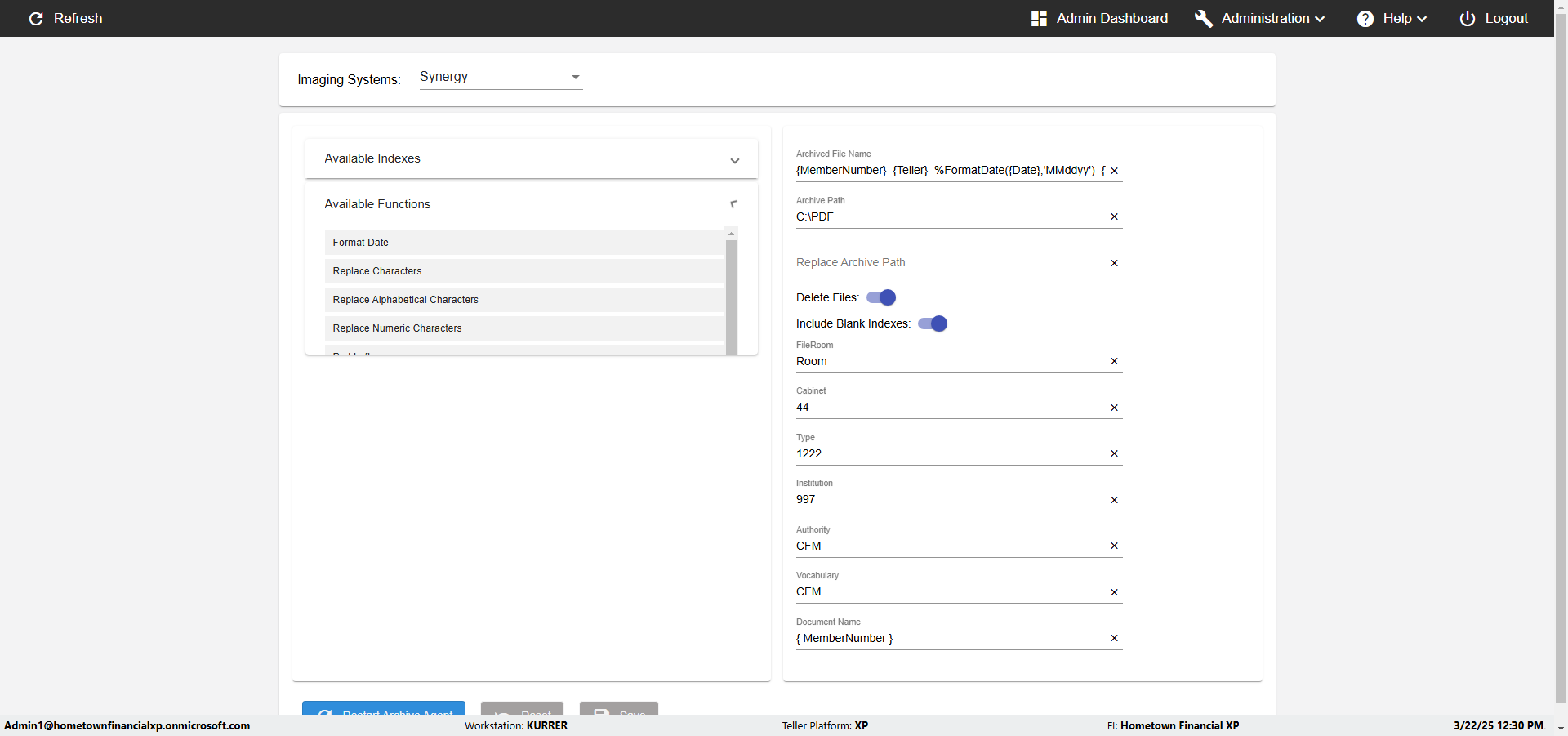Expand the Available Indexes panel
This screenshot has height=736, width=1568.
[734, 160]
